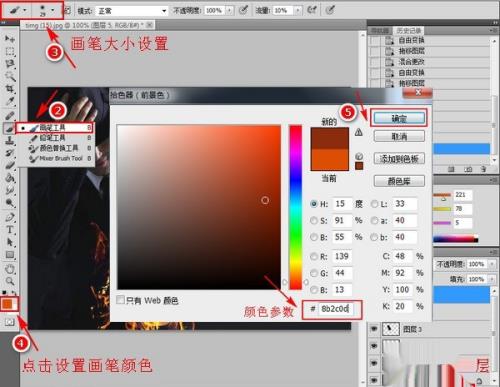The image size is (500, 387).
Task: Open the opacity 100% dropdown arrow
Action: 230,11
